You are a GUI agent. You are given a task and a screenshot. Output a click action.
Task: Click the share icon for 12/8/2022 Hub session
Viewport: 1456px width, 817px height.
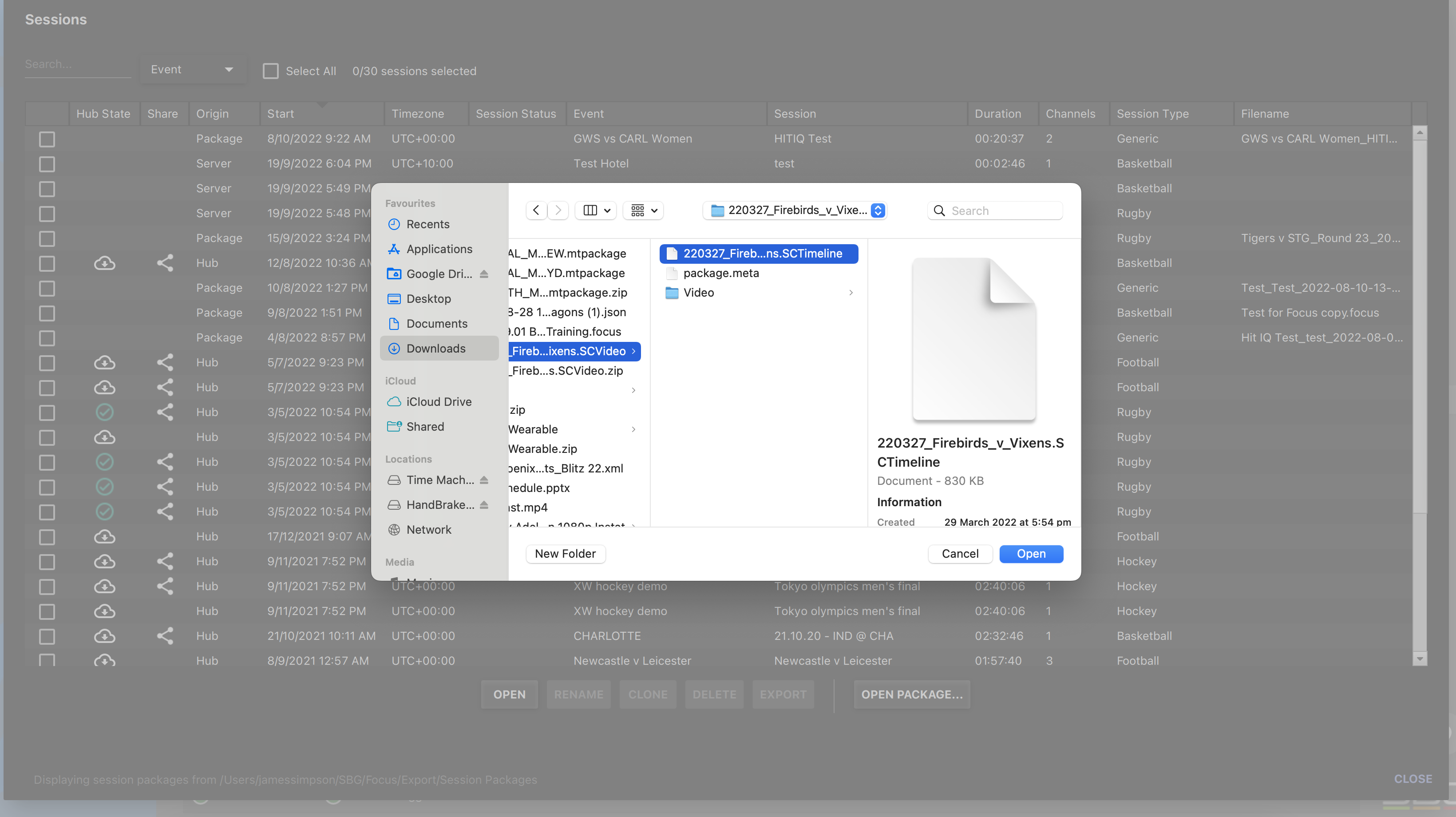pyautogui.click(x=165, y=263)
